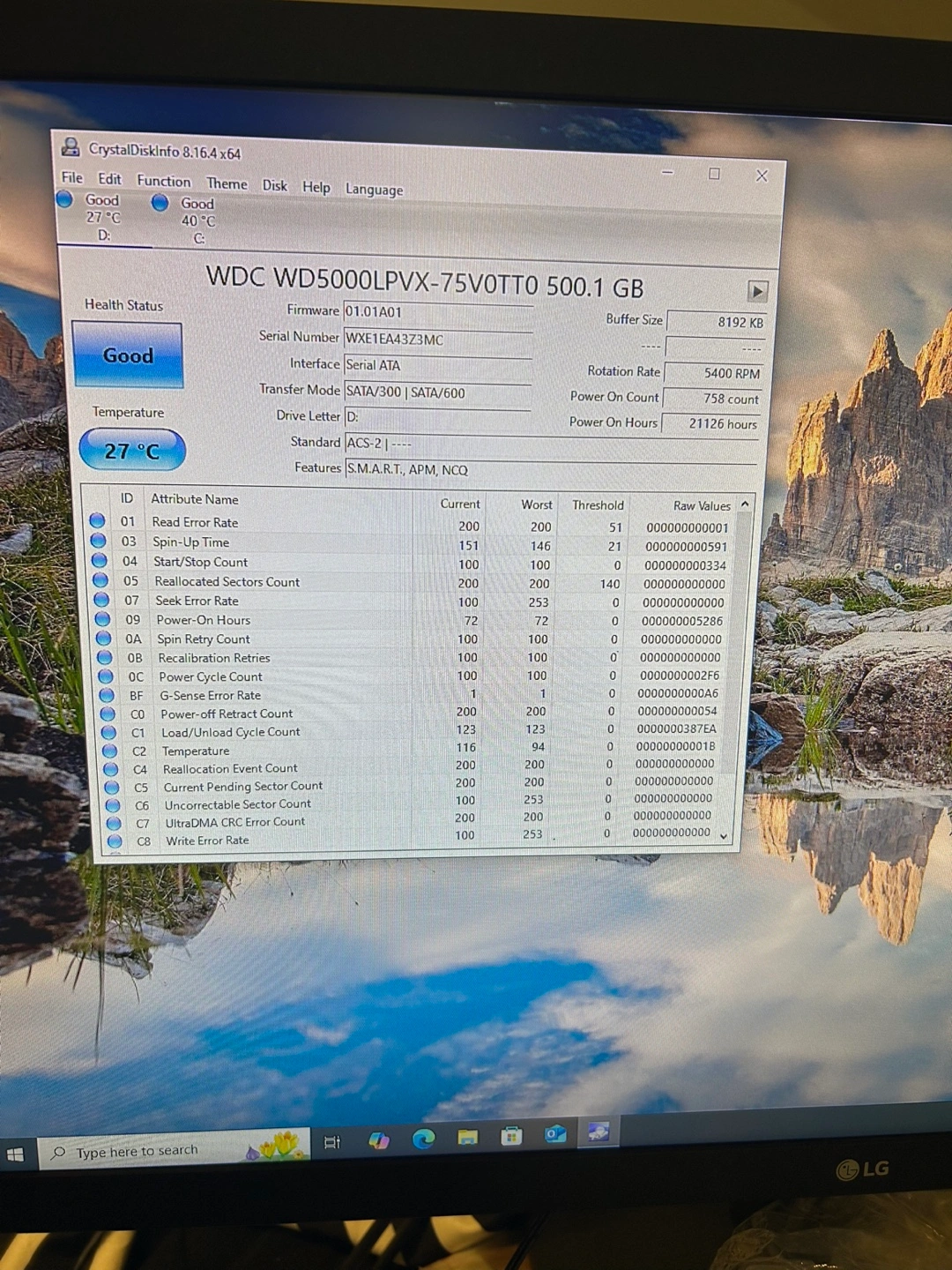Click the status circle for Spin-Up Time
The image size is (952, 1270).
tap(98, 541)
